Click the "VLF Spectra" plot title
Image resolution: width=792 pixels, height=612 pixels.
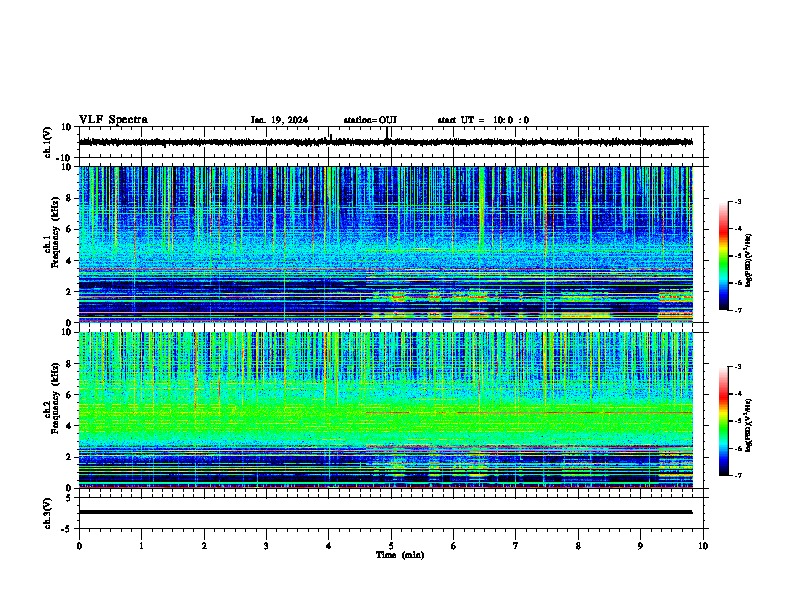coord(113,119)
